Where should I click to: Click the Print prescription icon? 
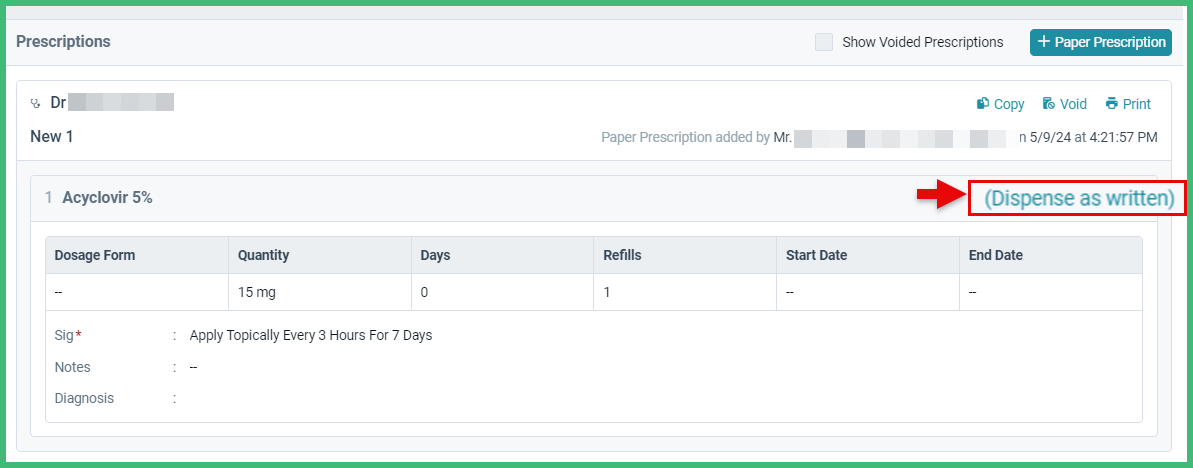click(1112, 103)
